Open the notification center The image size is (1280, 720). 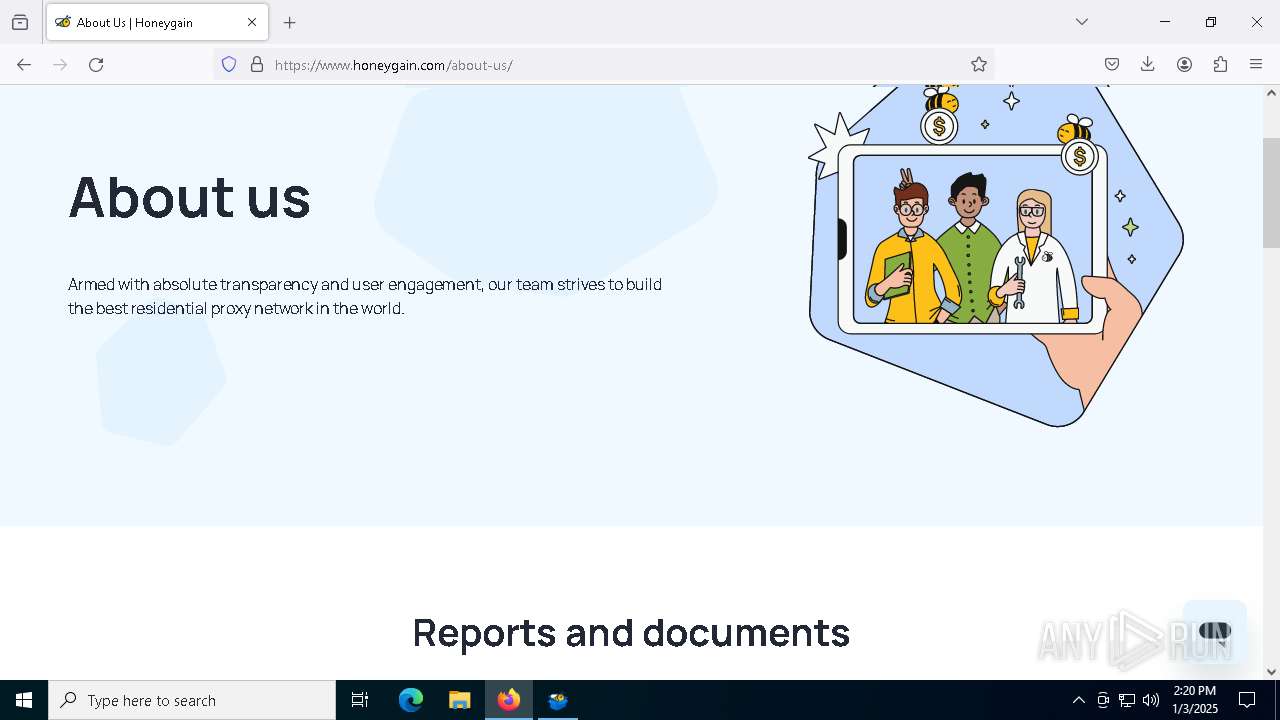pos(1247,700)
